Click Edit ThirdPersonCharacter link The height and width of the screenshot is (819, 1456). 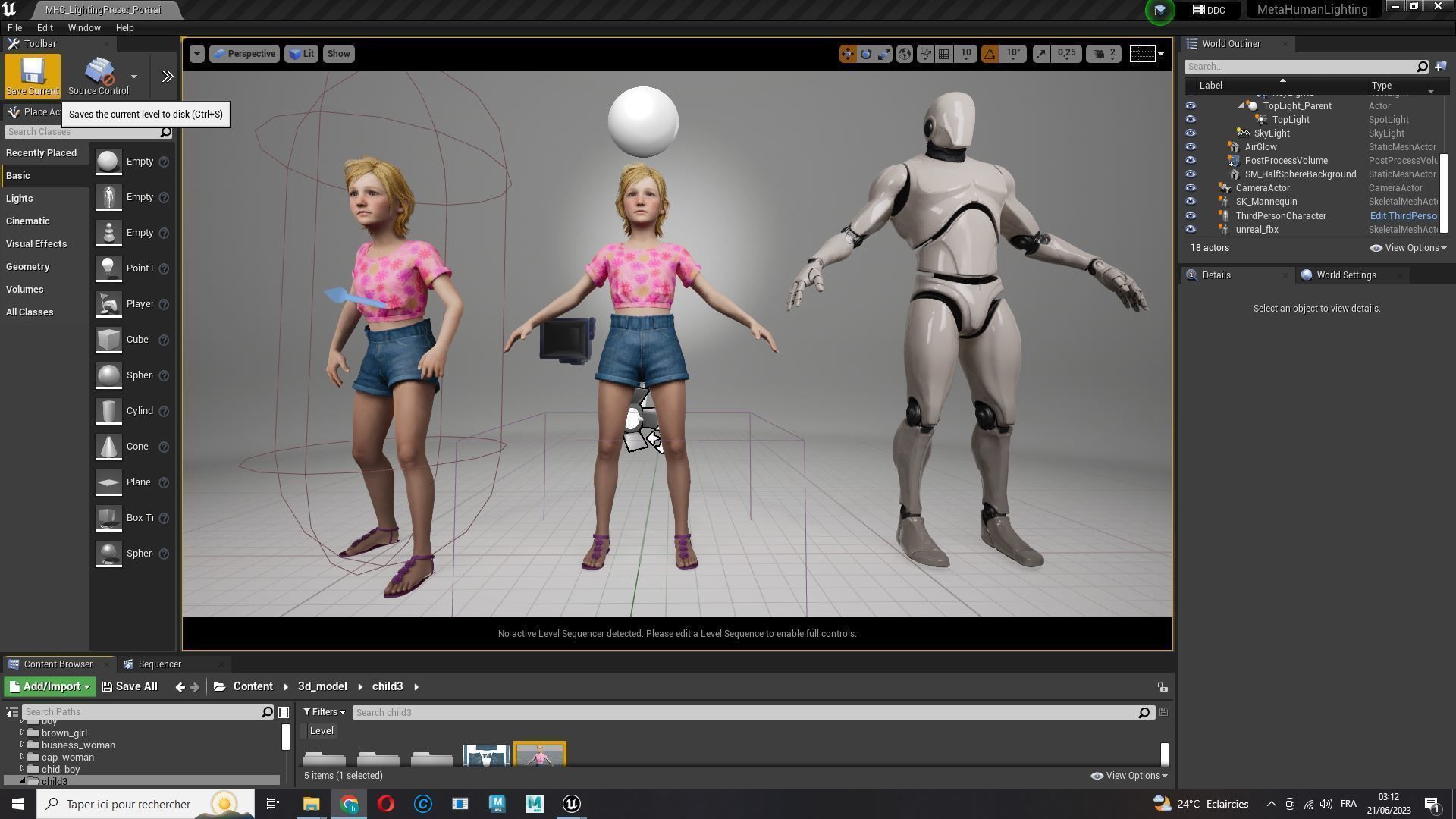tap(1403, 216)
